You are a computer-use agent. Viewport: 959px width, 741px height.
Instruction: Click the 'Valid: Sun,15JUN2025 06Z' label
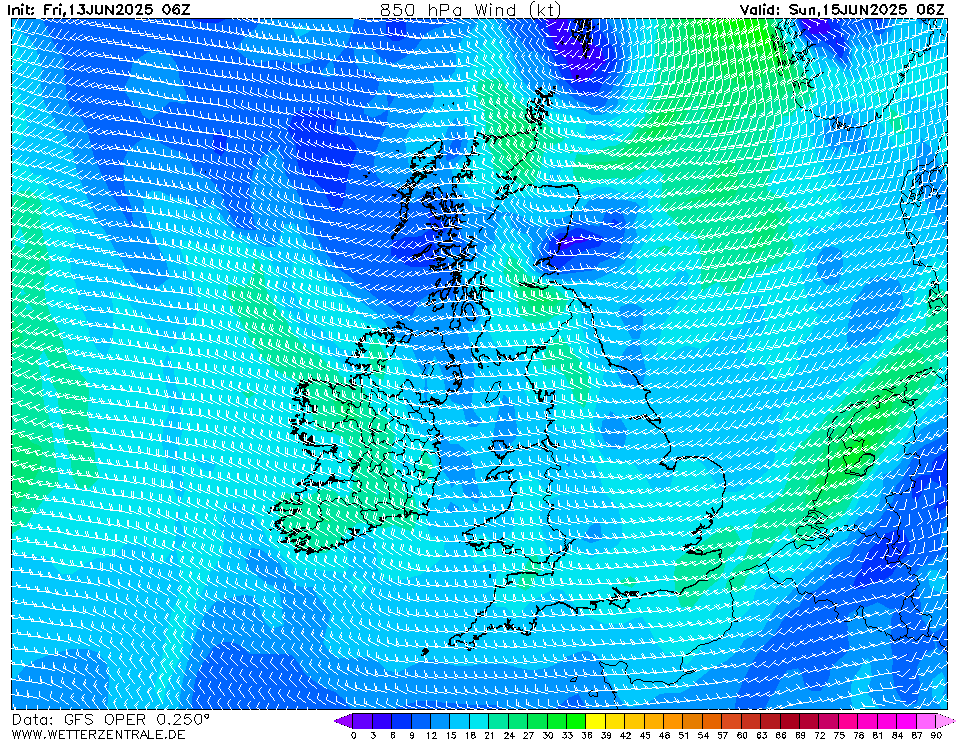[x=842, y=10]
